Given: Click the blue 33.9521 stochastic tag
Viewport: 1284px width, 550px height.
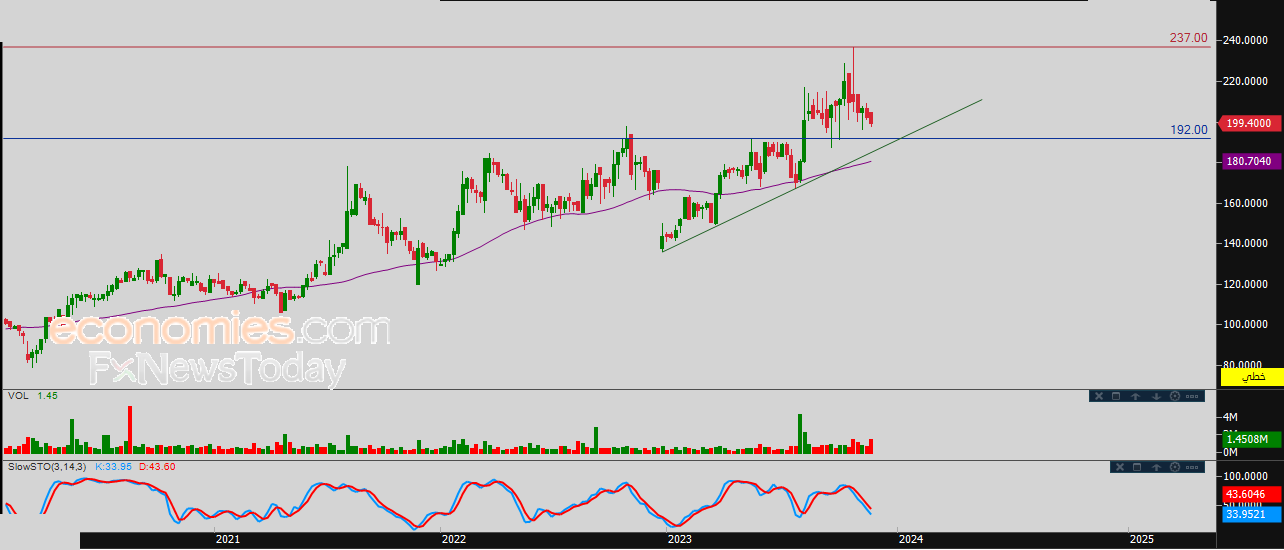Looking at the screenshot, I should coord(1251,515).
